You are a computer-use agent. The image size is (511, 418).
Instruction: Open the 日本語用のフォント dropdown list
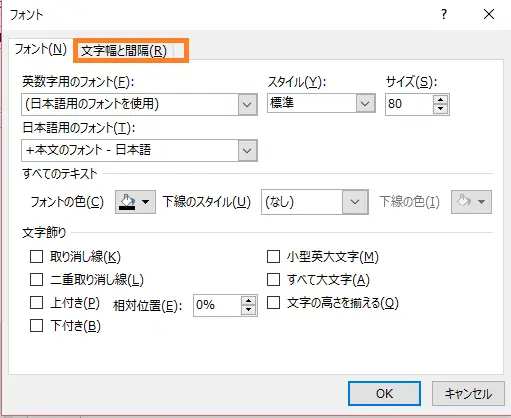[x=247, y=151]
